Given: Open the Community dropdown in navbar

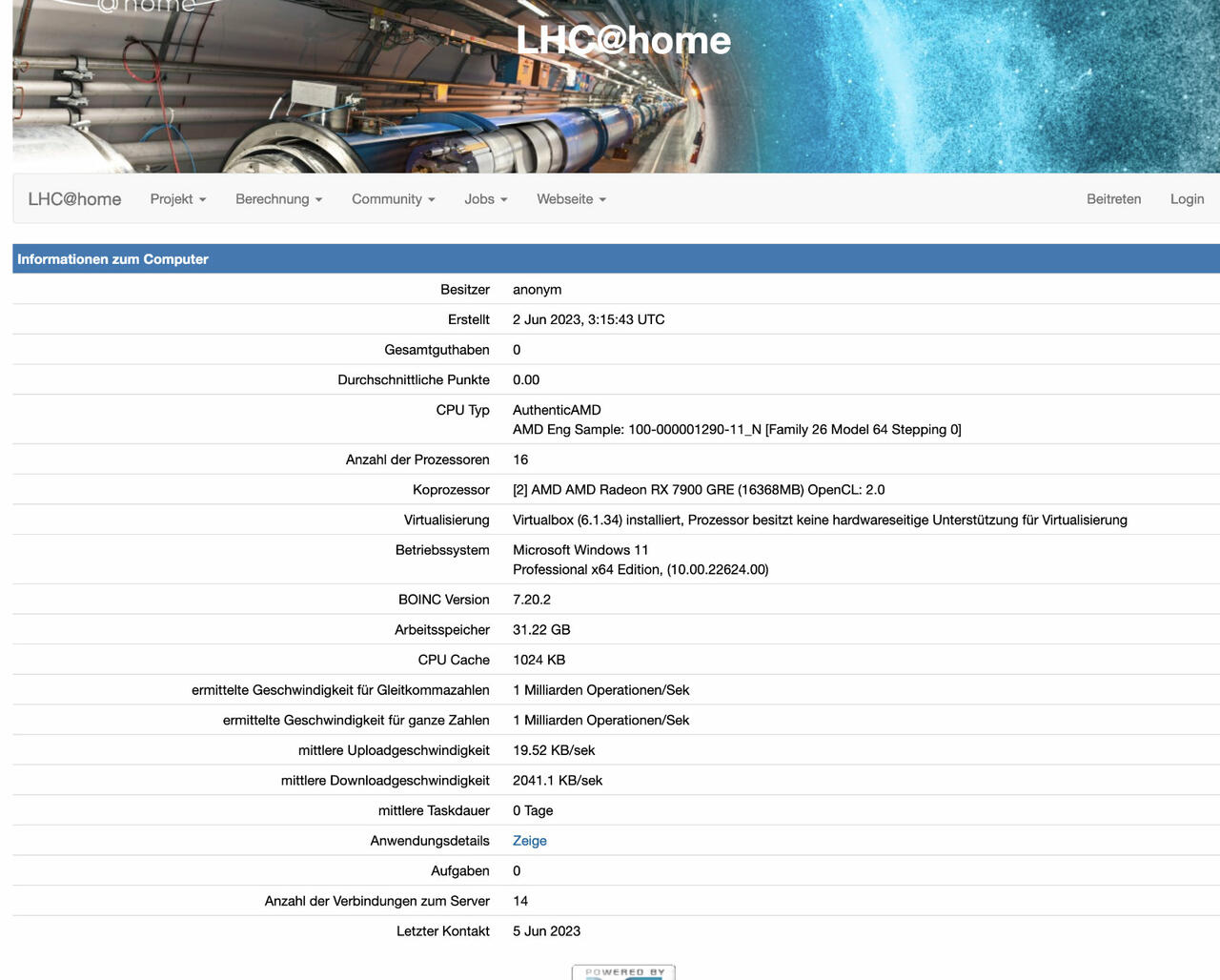Looking at the screenshot, I should 393,199.
